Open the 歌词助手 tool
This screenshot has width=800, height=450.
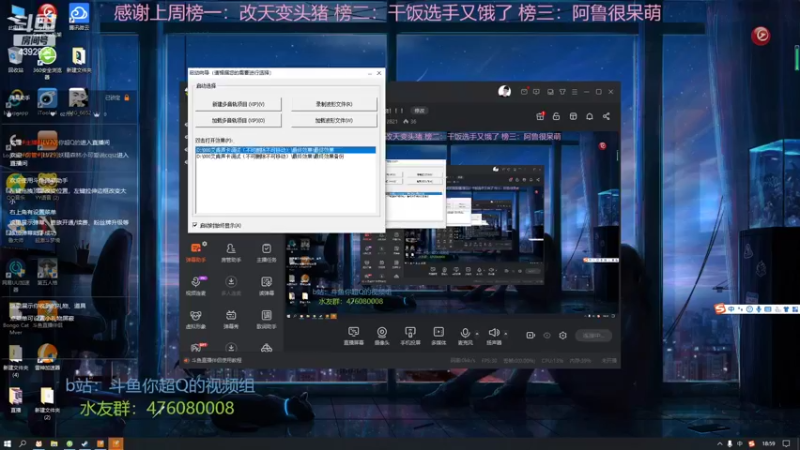coord(266,319)
